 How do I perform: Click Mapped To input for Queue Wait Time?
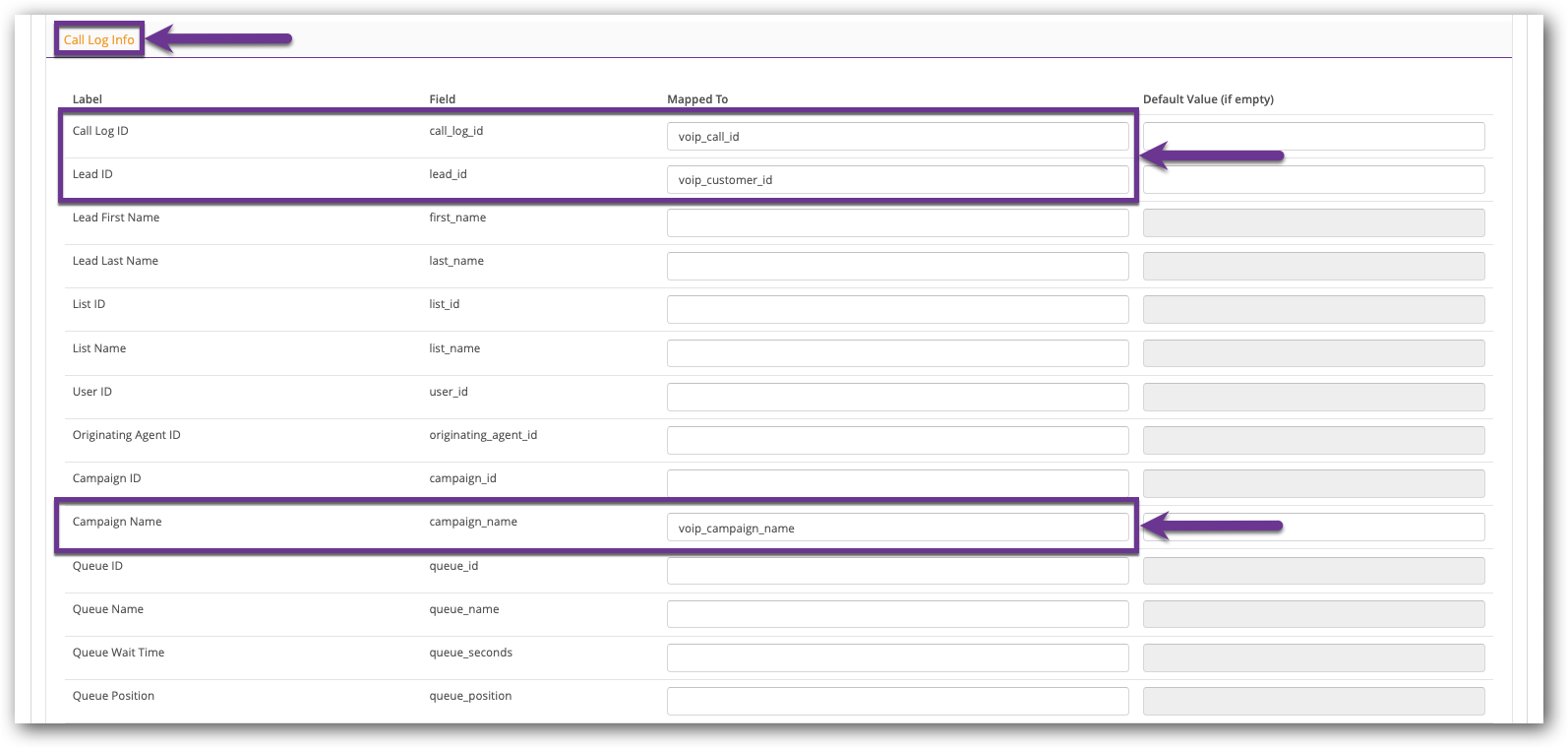tap(897, 657)
